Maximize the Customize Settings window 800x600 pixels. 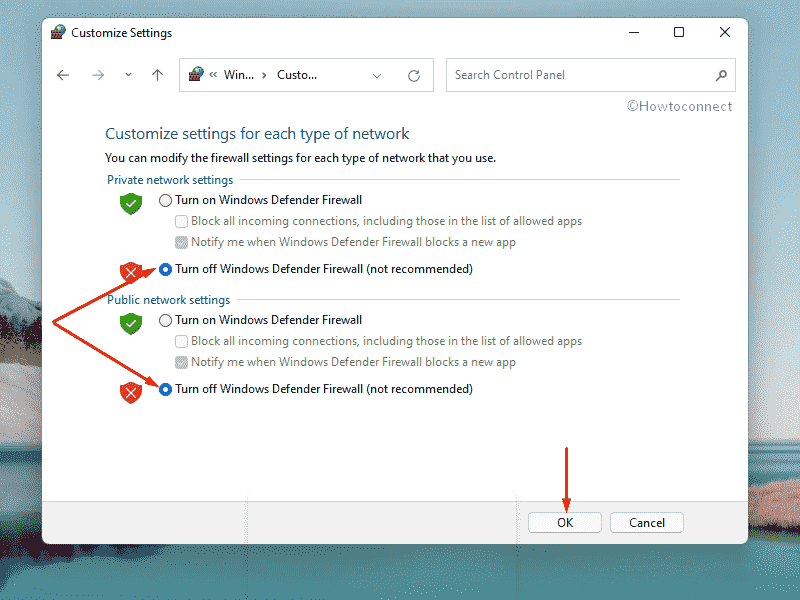[x=679, y=32]
